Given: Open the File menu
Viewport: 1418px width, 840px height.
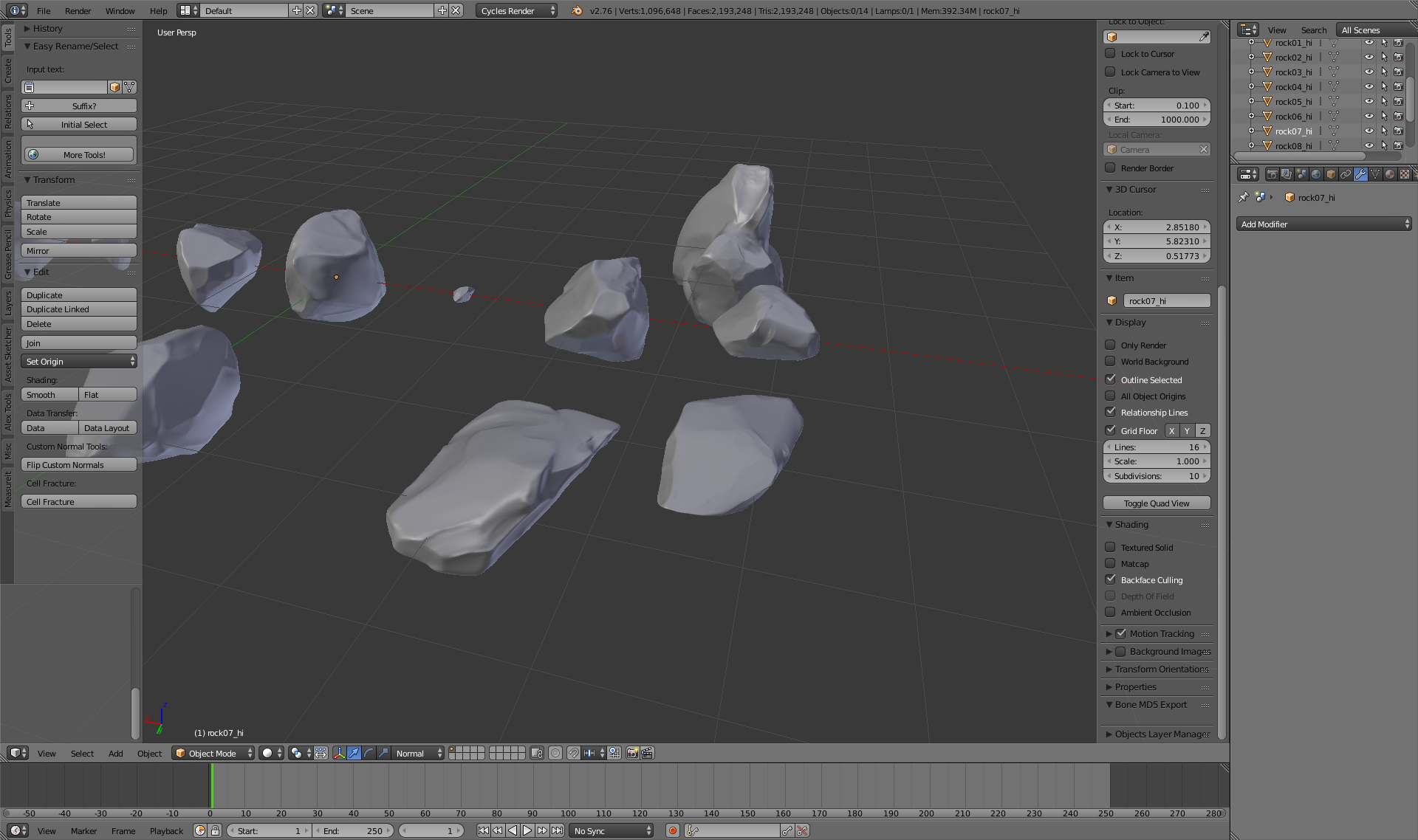Looking at the screenshot, I should [x=44, y=10].
